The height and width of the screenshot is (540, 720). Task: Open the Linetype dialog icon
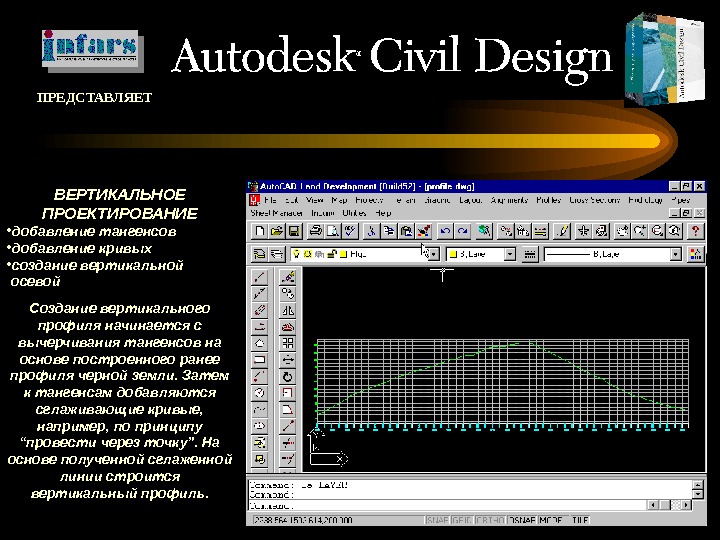click(x=529, y=254)
